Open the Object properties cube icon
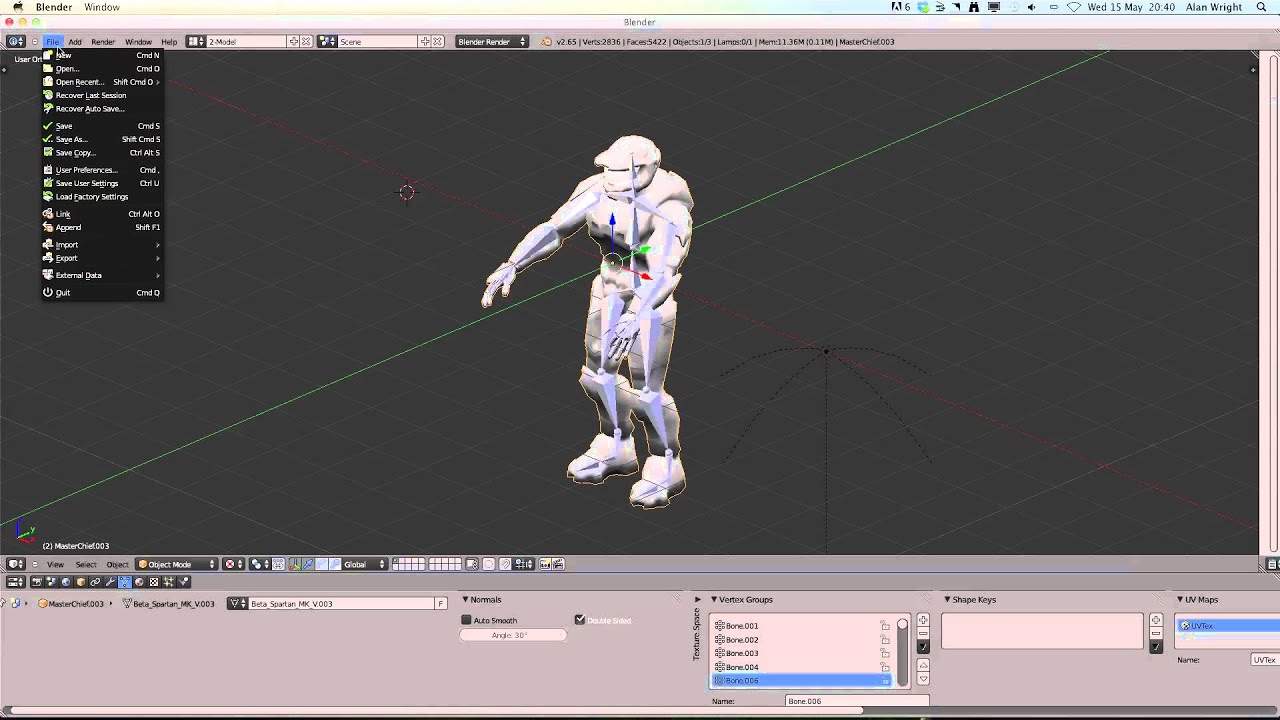 [x=80, y=581]
